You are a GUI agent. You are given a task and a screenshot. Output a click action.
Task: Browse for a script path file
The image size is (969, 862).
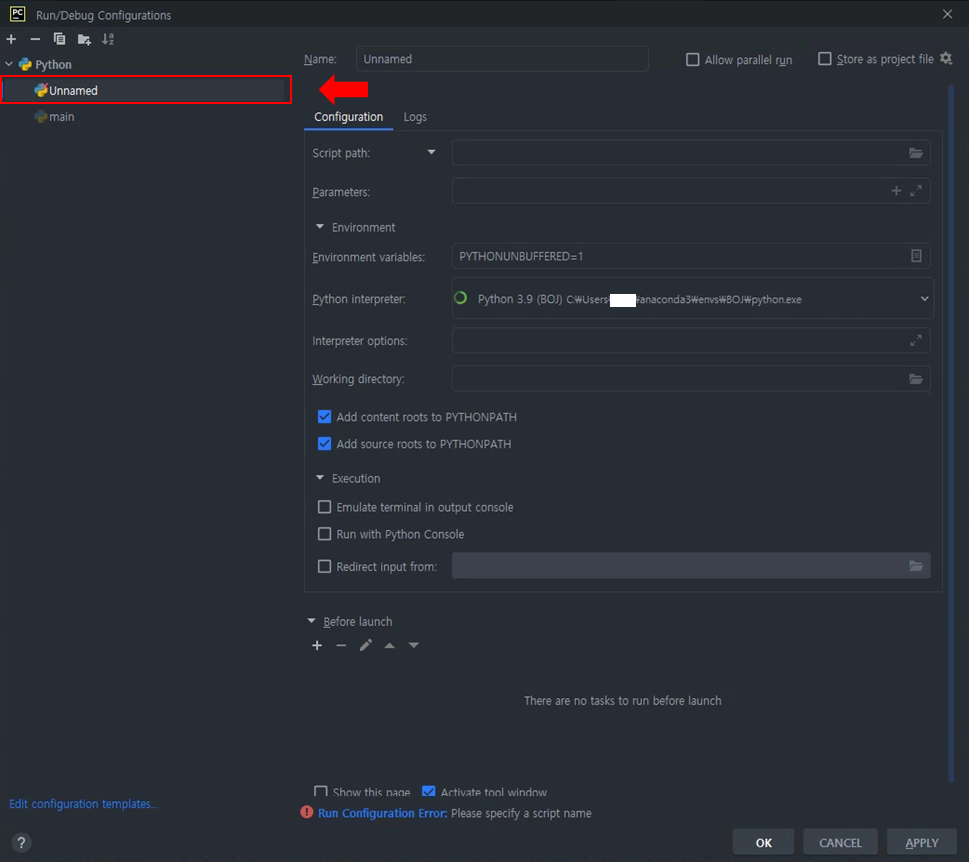tap(915, 153)
